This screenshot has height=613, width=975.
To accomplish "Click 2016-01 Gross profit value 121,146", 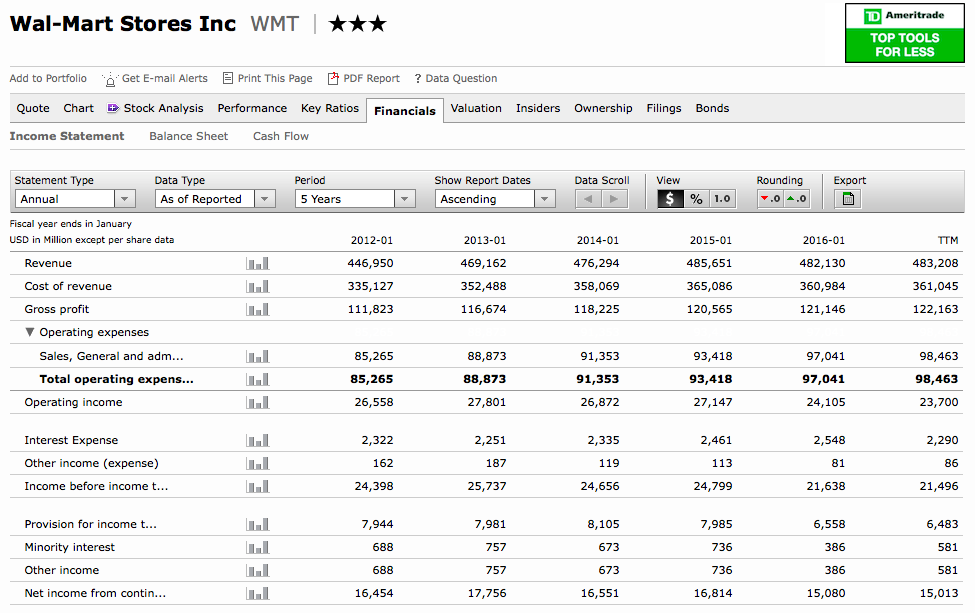I will coord(822,310).
